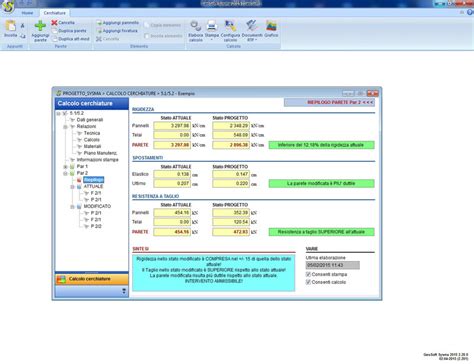Screen dimensions: 474x364
Task: Collapse the root 5.1/5.2 tree node
Action: coord(59,113)
